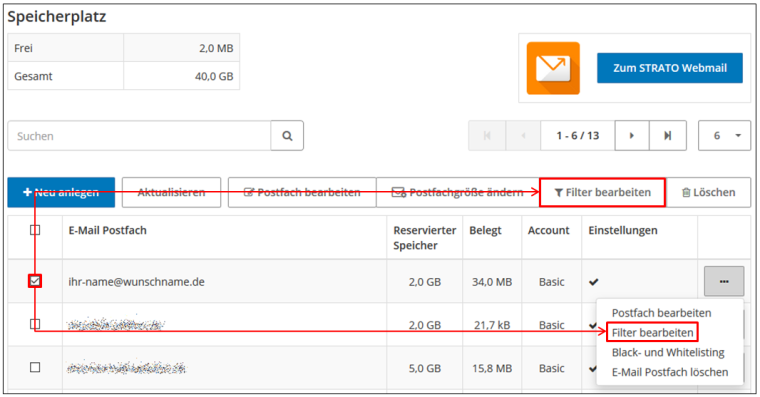The width and height of the screenshot is (760, 397).
Task: Click the Einstellungen column header
Action: click(623, 230)
